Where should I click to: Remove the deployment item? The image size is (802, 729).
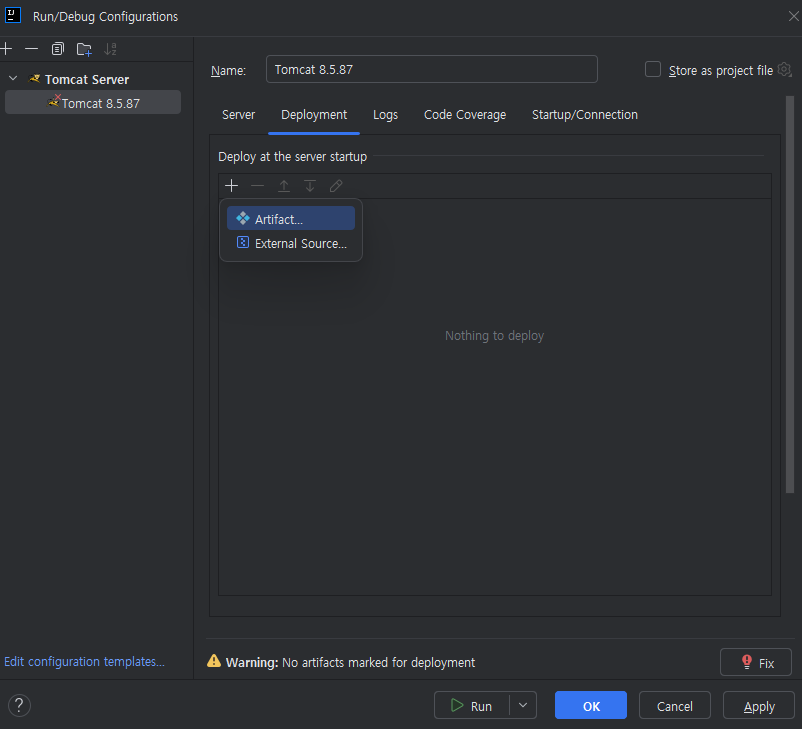(x=257, y=186)
